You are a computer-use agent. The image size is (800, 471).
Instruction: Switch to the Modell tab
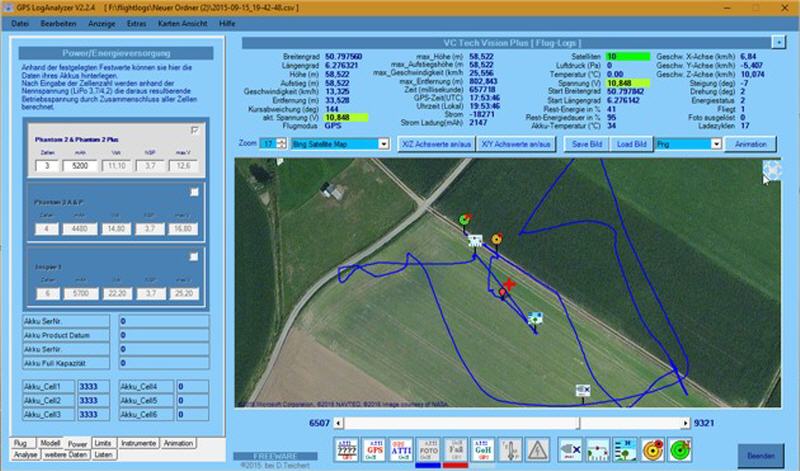pyautogui.click(x=50, y=443)
